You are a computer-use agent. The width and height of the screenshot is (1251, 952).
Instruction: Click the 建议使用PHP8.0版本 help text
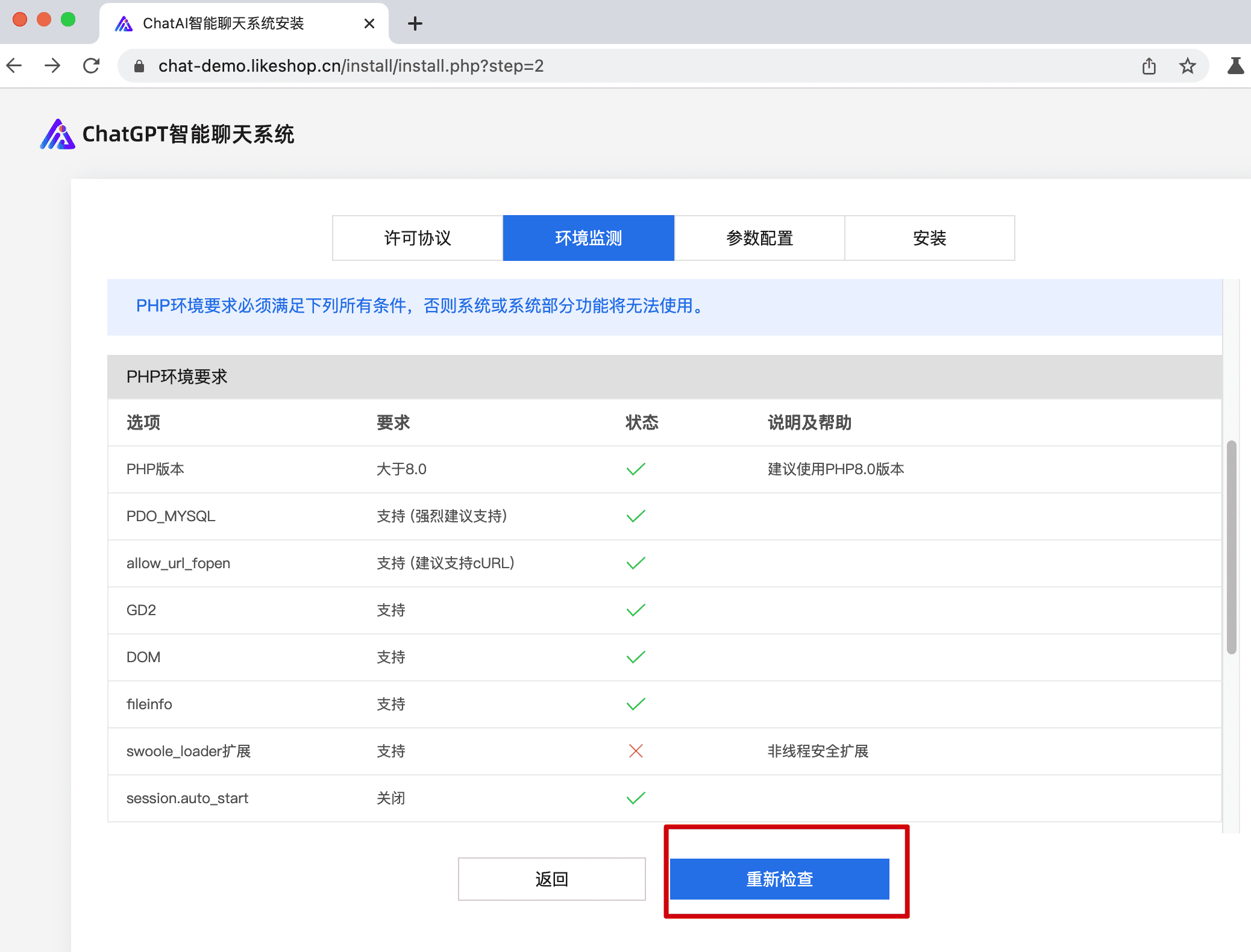[836, 469]
